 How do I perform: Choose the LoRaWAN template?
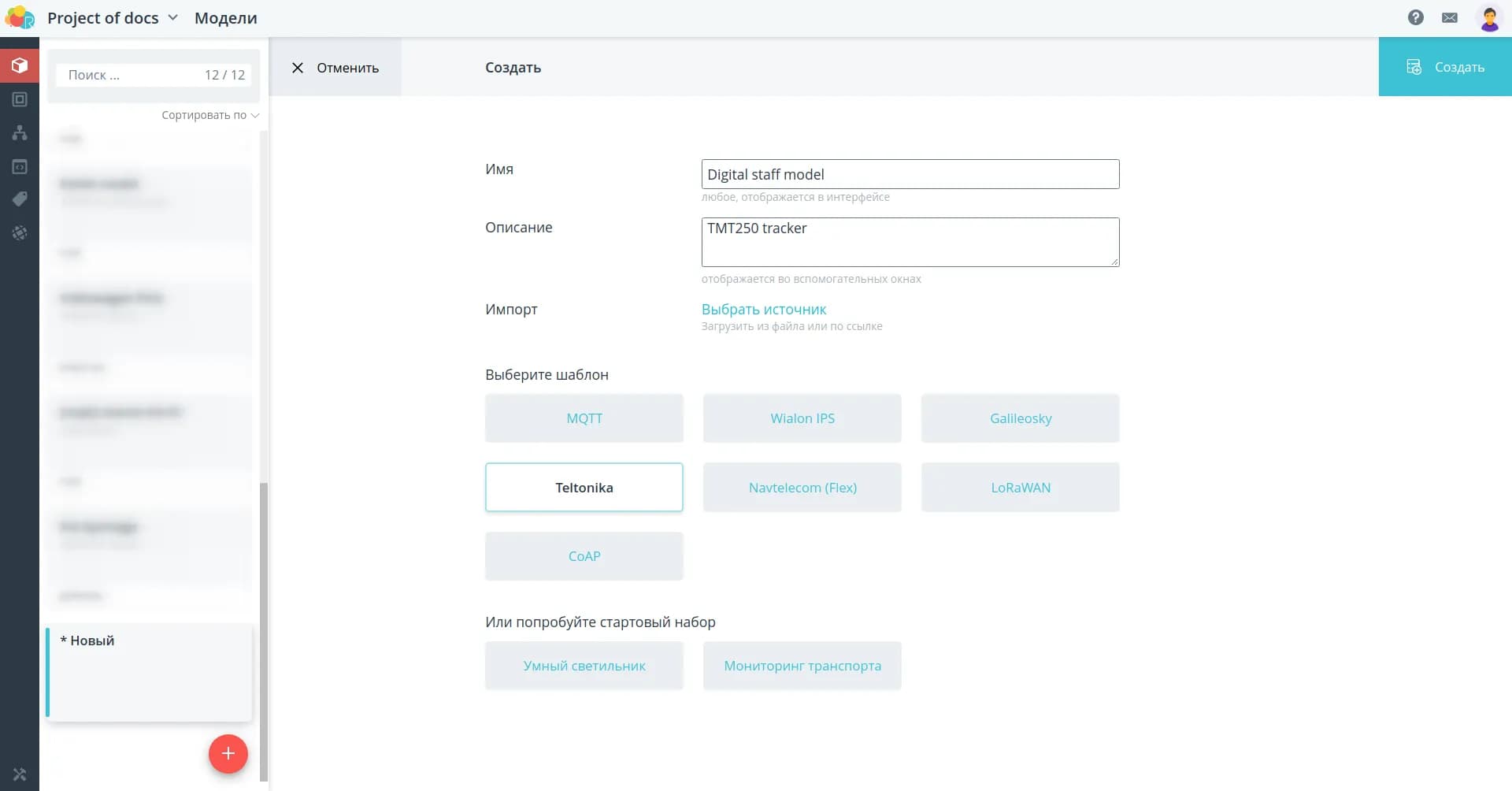(1020, 487)
